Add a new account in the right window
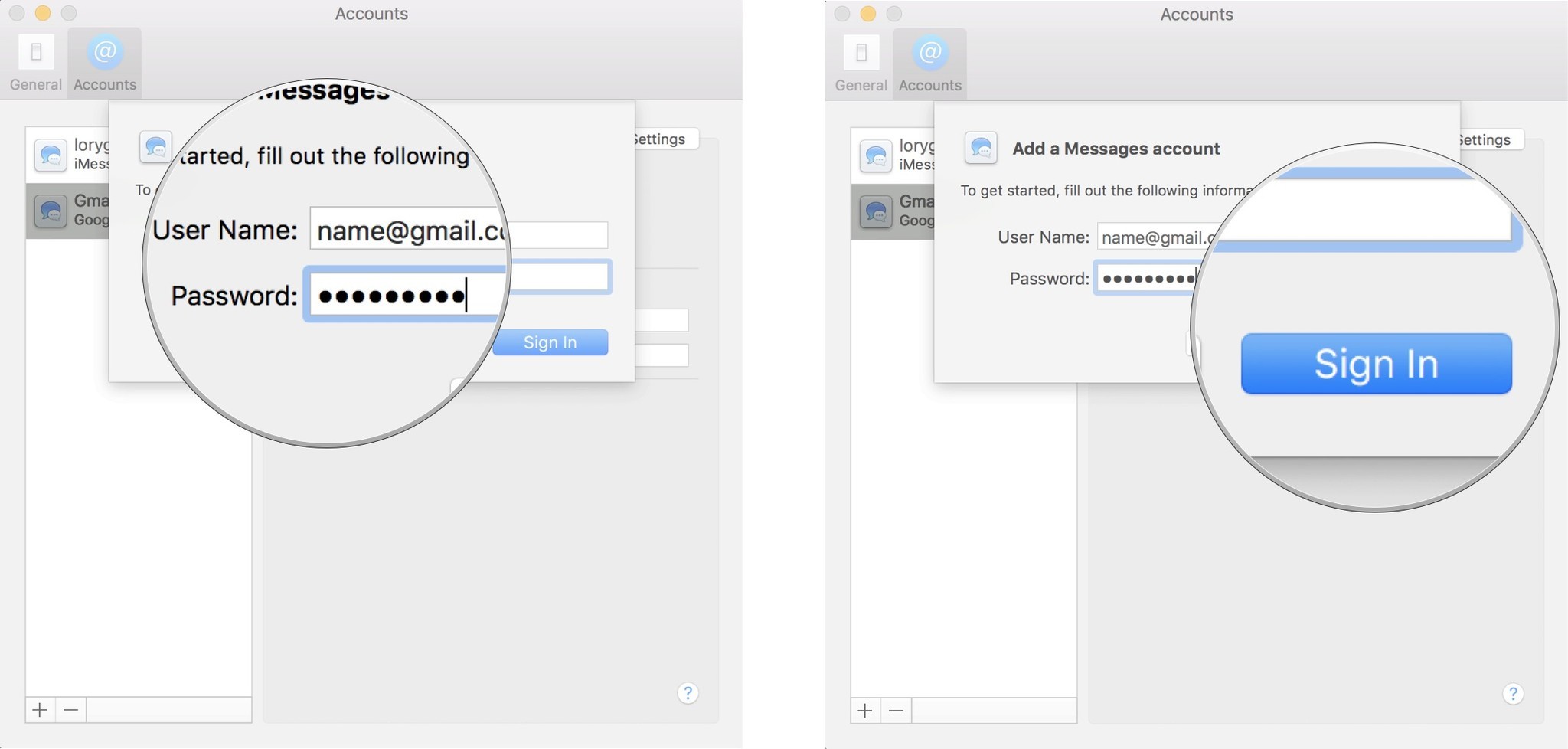 click(x=865, y=711)
